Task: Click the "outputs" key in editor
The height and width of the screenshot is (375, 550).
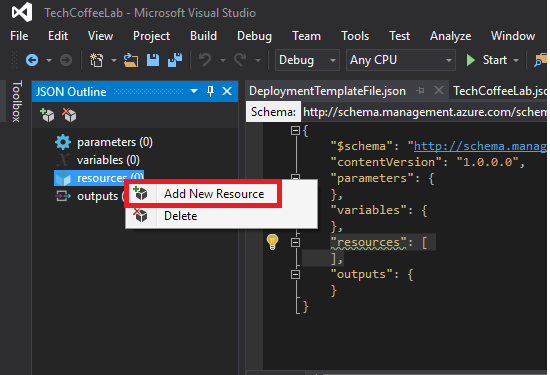Action: coord(362,274)
